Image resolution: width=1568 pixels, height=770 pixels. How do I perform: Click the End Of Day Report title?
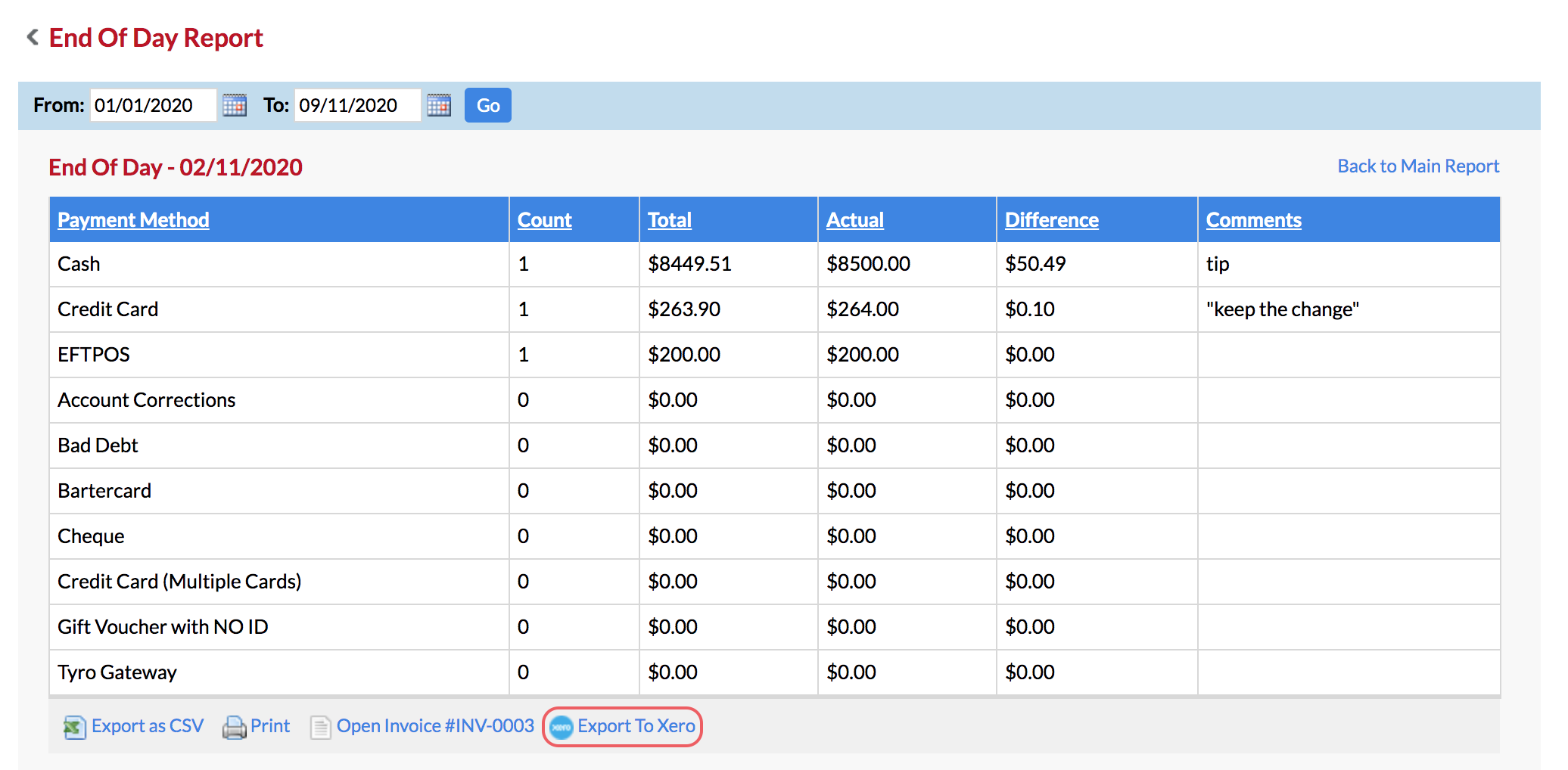pyautogui.click(x=156, y=38)
